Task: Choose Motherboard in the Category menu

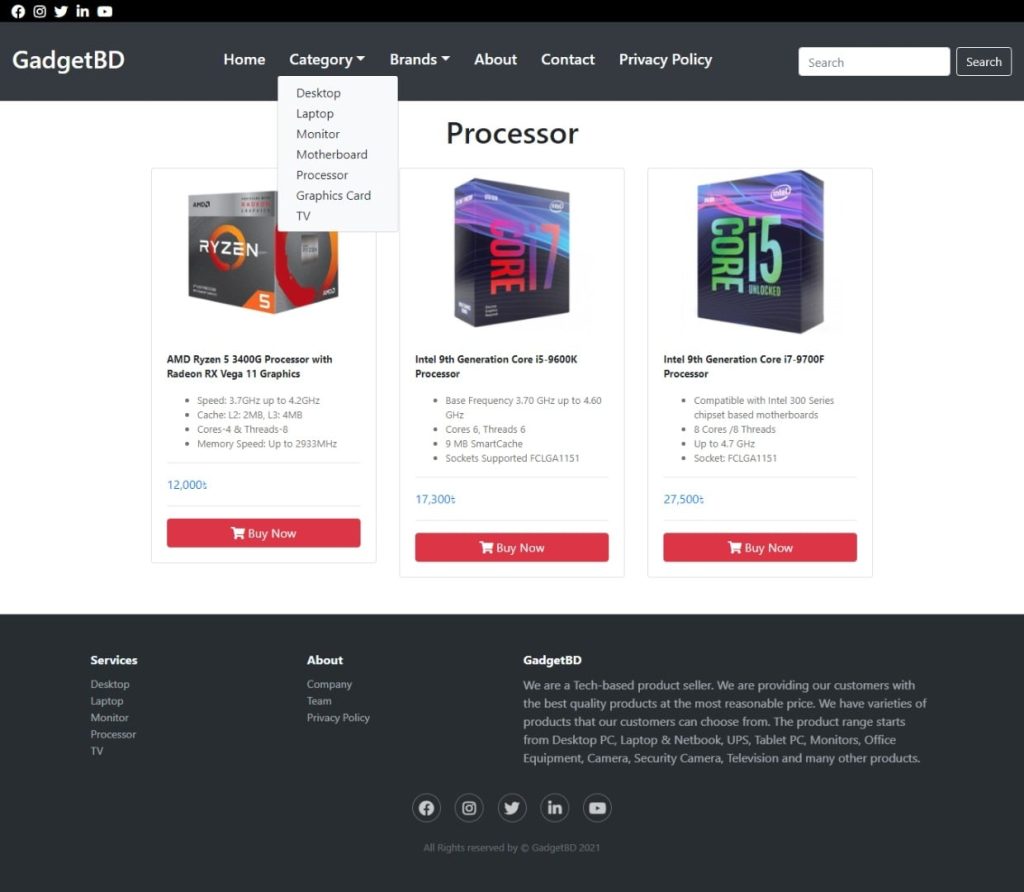Action: point(332,154)
